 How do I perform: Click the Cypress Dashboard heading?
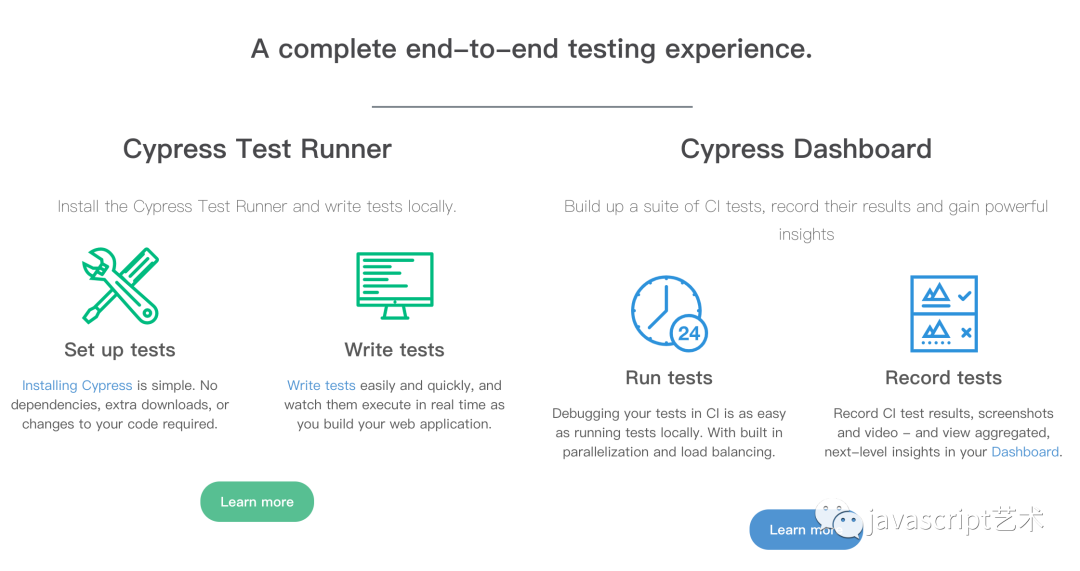tap(806, 149)
